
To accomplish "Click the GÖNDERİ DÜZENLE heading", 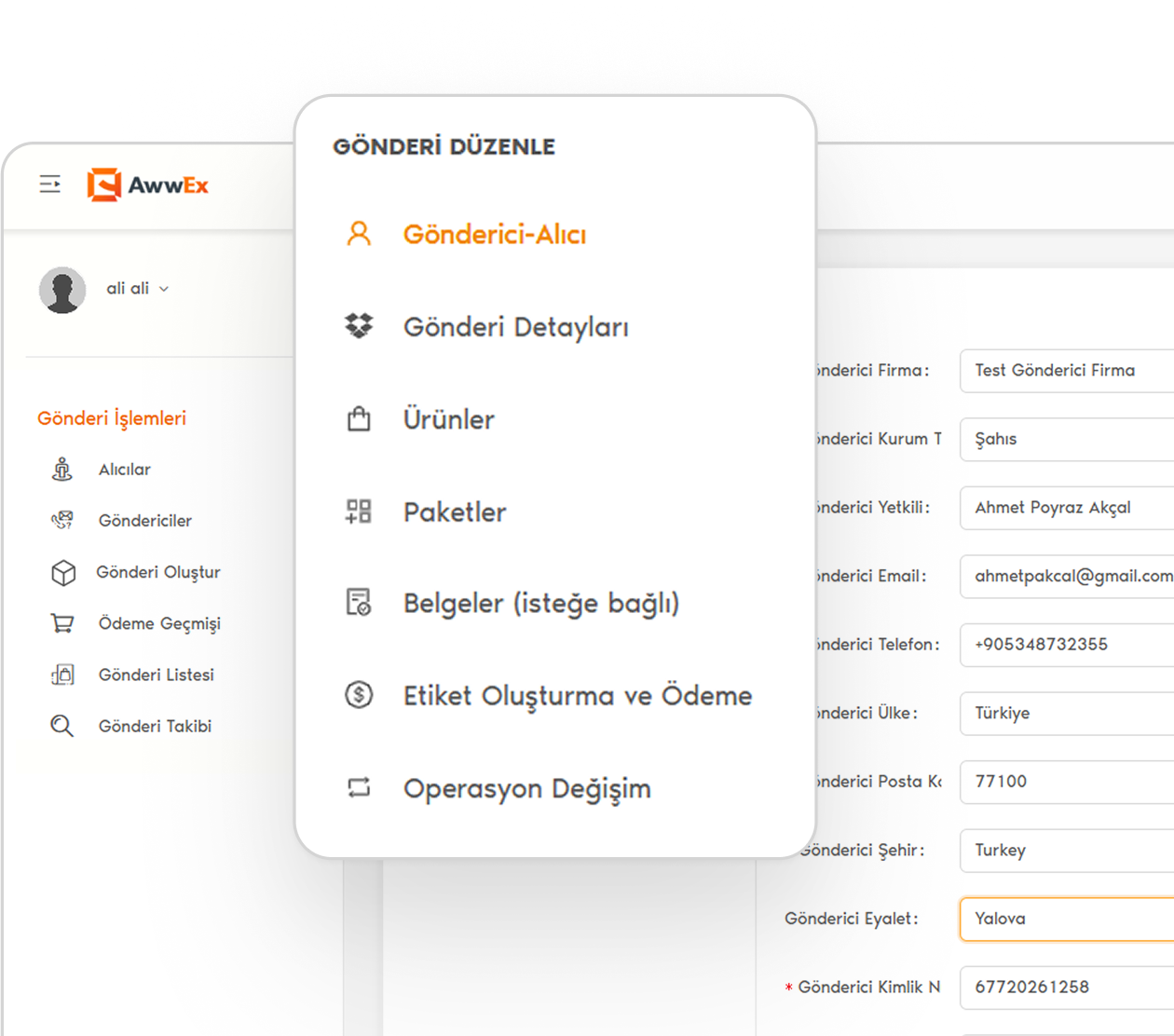I will (444, 146).
